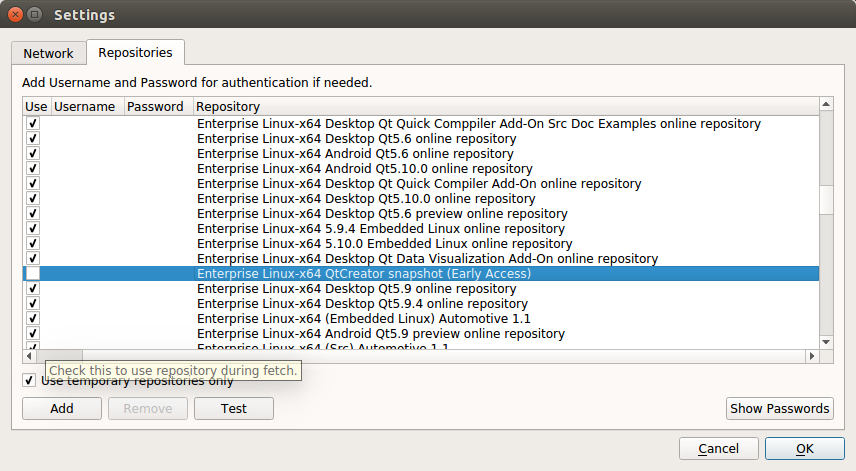Image resolution: width=856 pixels, height=471 pixels.
Task: Select 5.10.0 Embedded Linux online repository row
Action: pyautogui.click(x=421, y=243)
